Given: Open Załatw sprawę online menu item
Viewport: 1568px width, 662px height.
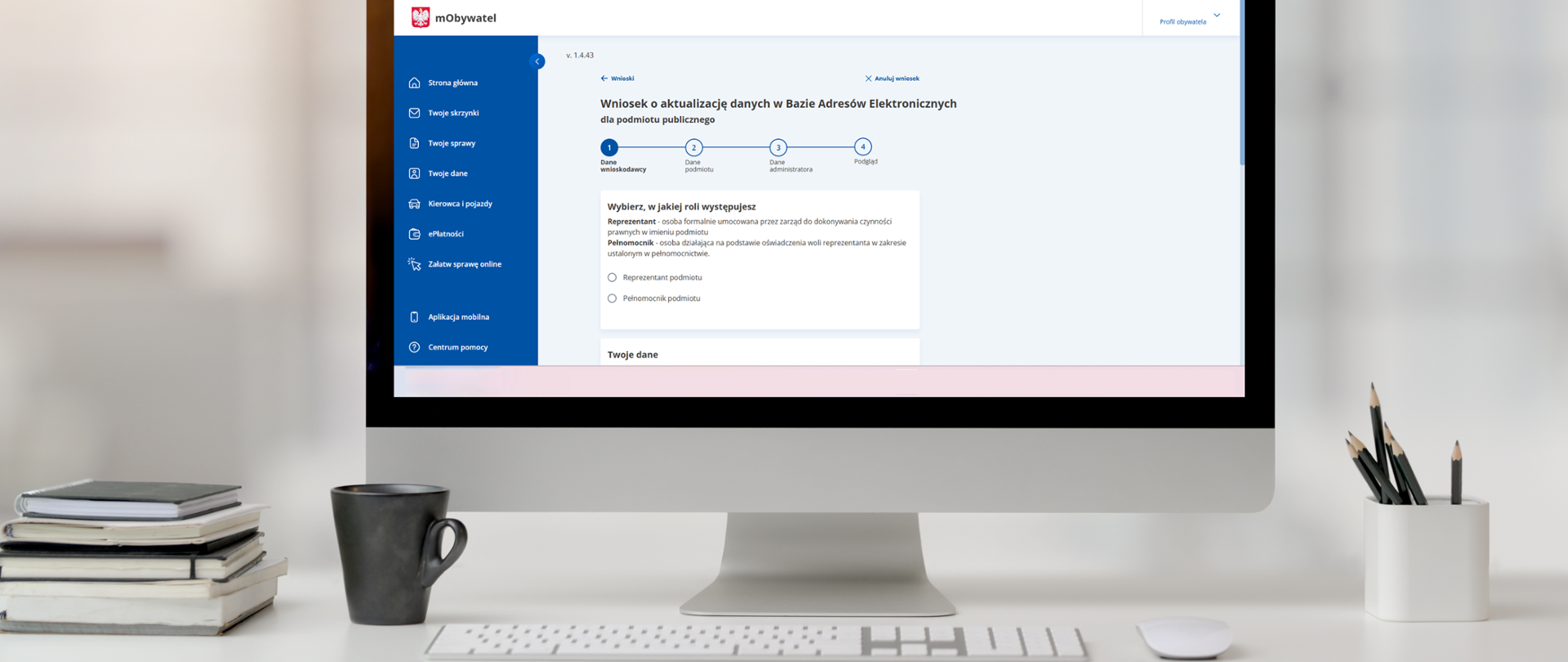Looking at the screenshot, I should coord(464,264).
